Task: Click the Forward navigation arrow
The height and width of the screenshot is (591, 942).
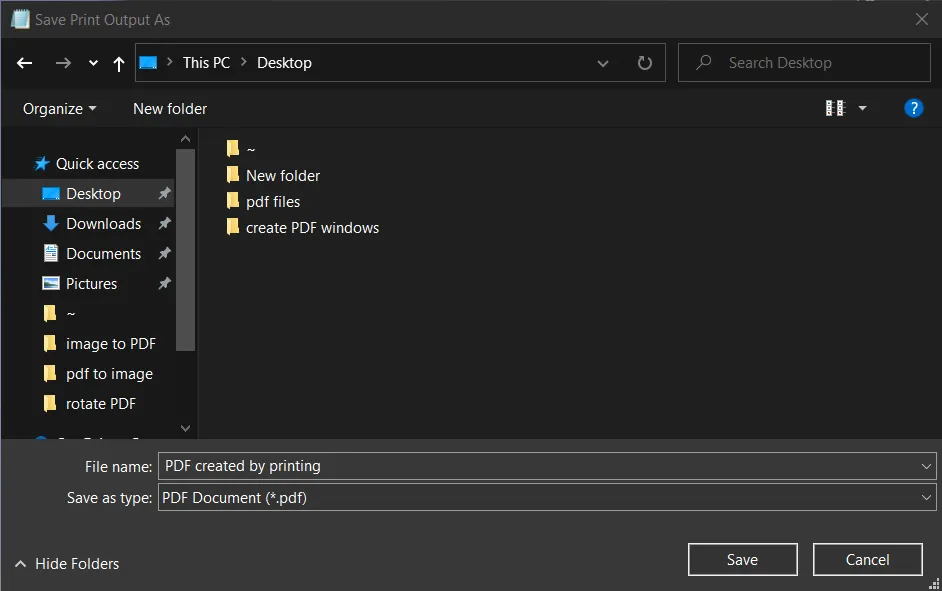Action: pos(63,63)
